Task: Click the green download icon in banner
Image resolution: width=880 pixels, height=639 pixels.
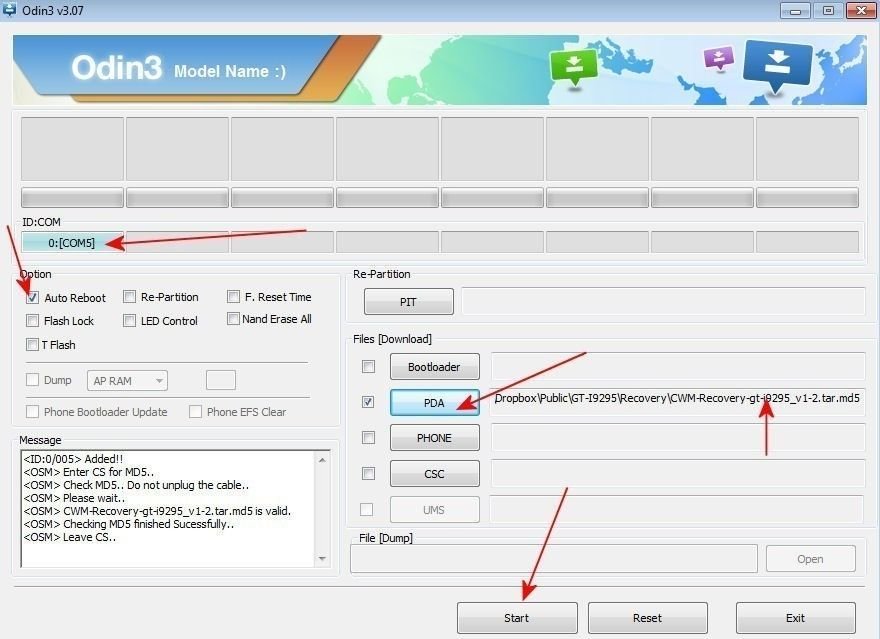Action: [573, 67]
